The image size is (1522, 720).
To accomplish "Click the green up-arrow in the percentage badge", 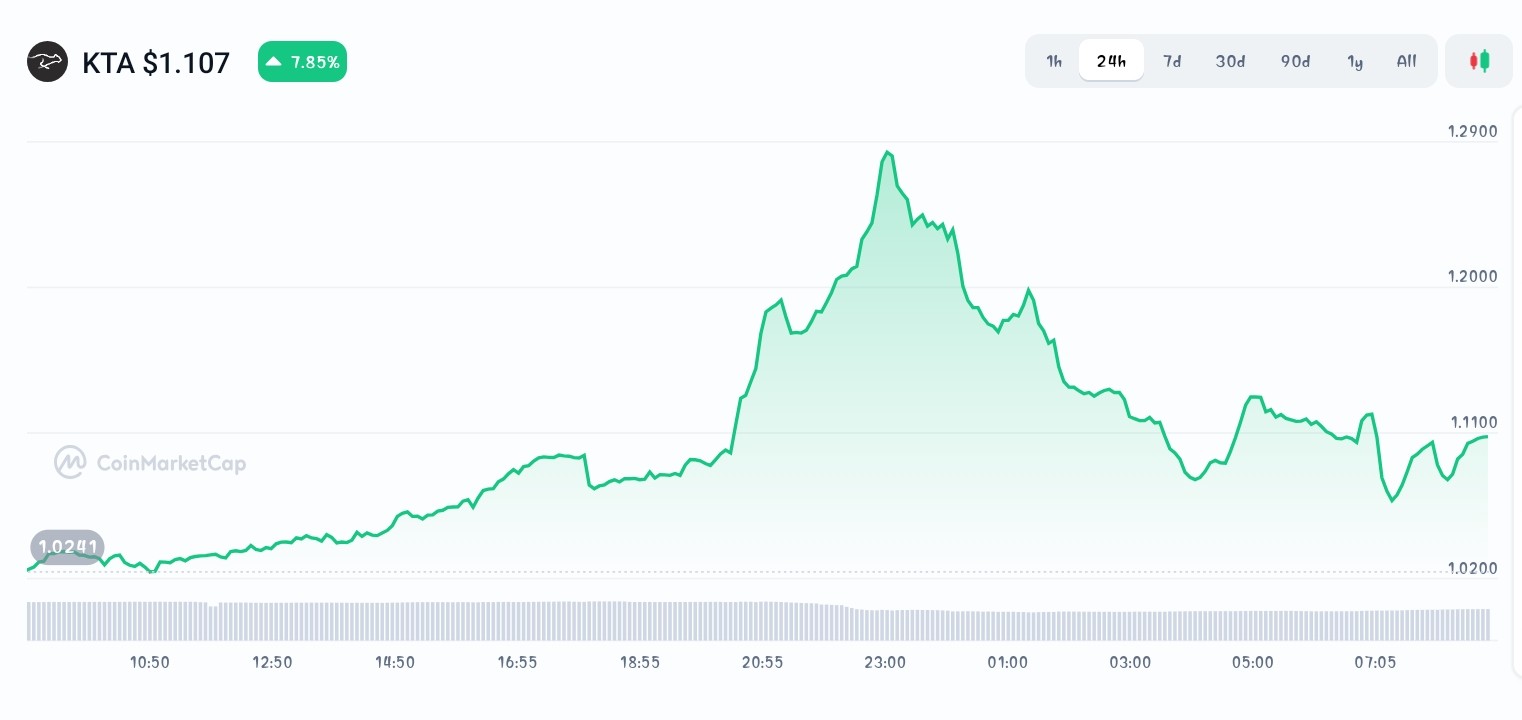I will click(x=273, y=61).
